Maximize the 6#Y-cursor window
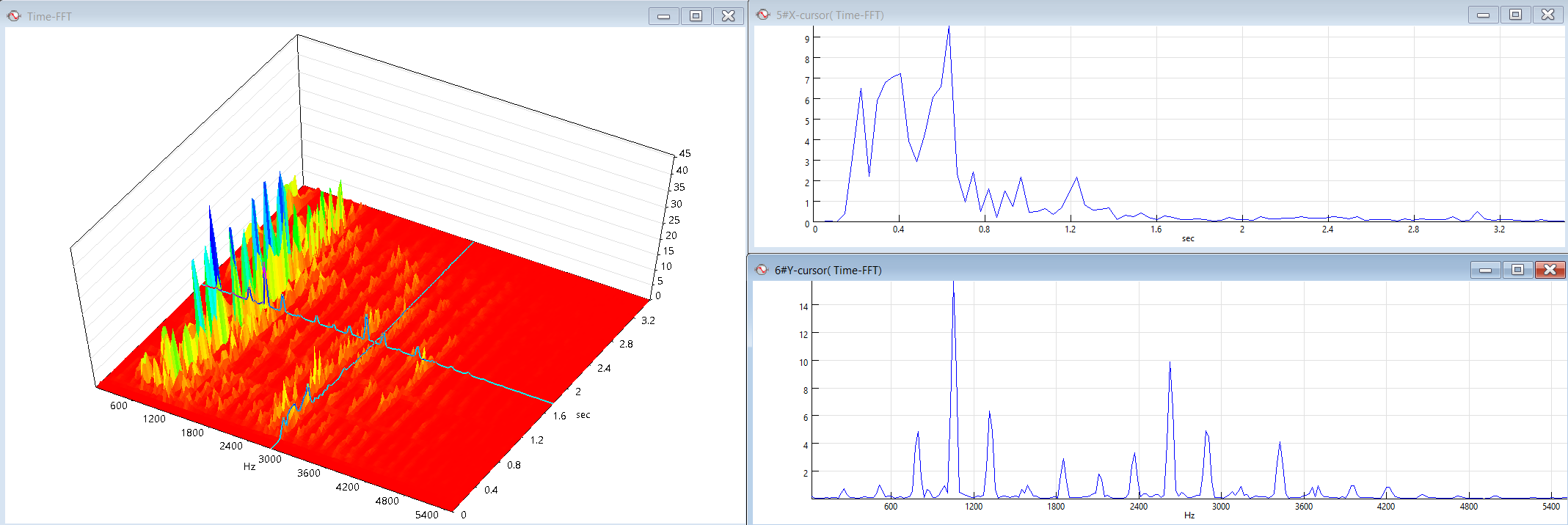1568x525 pixels. tap(1517, 270)
